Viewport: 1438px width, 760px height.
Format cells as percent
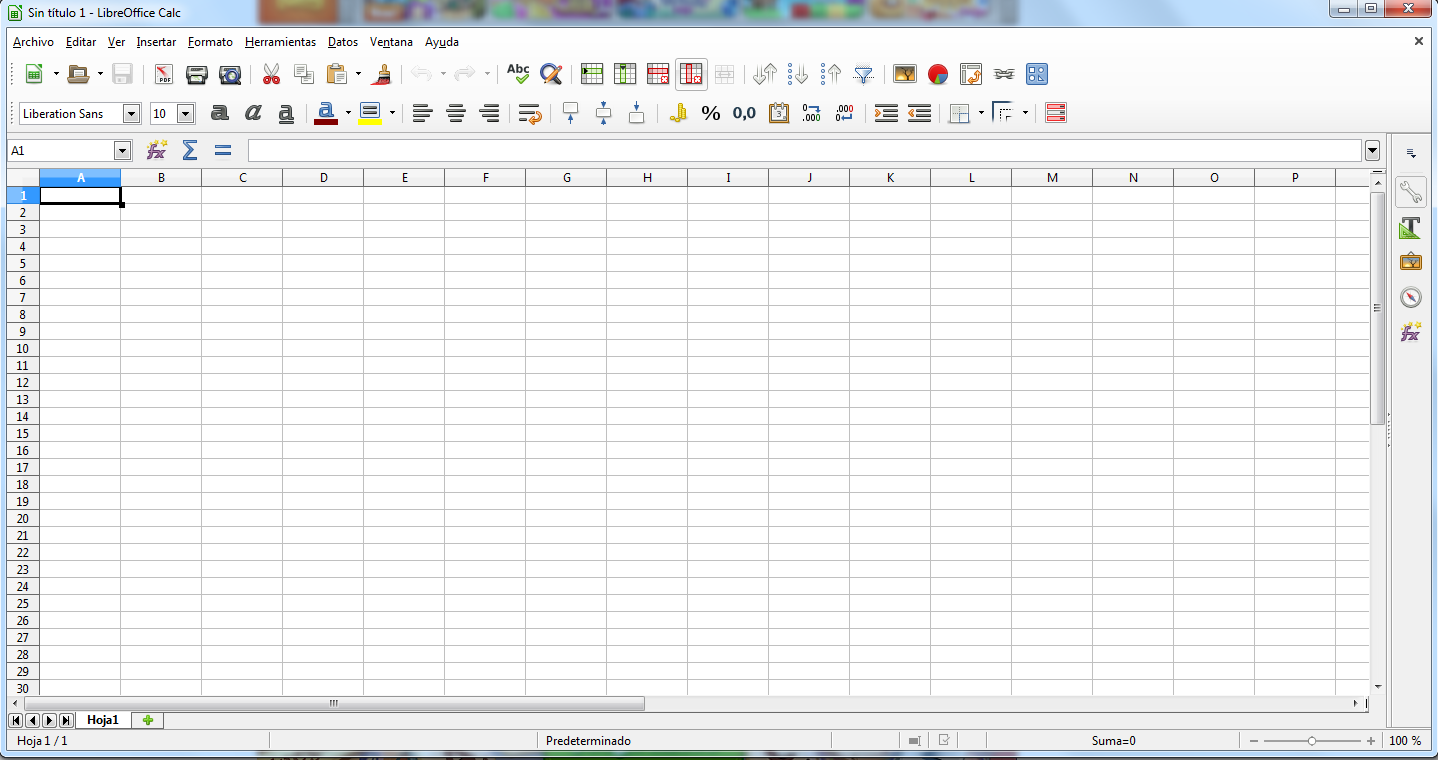pyautogui.click(x=710, y=114)
